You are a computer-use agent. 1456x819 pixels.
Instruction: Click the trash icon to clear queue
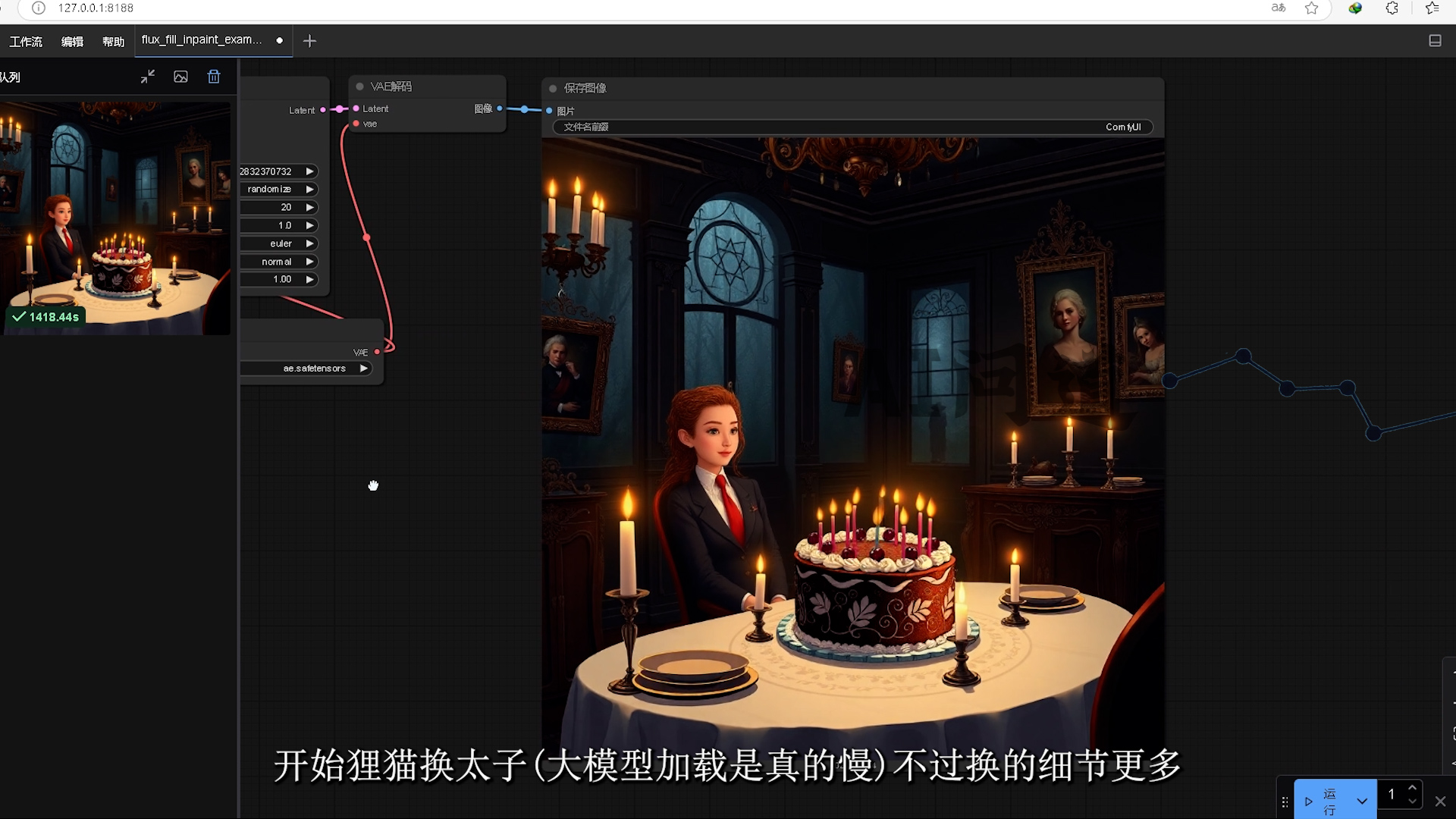click(x=214, y=77)
